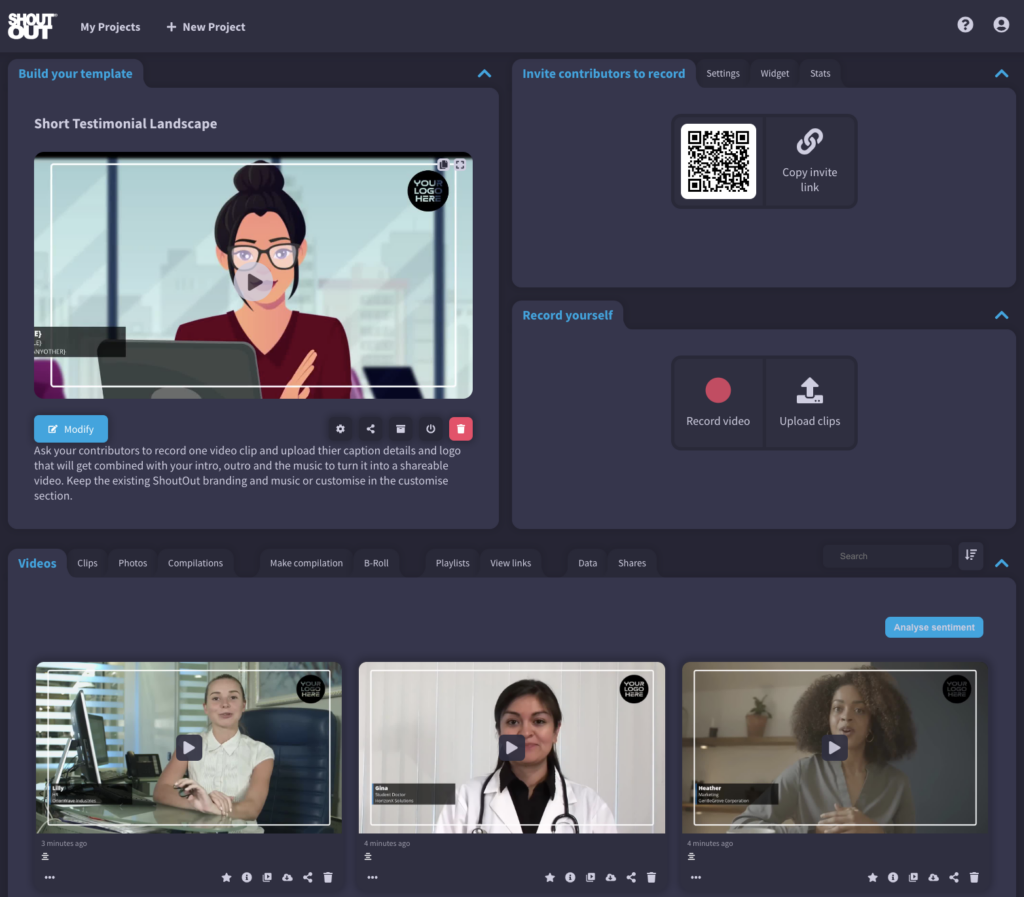Image resolution: width=1024 pixels, height=897 pixels.
Task: Click the Analyse sentiment button
Action: [934, 627]
